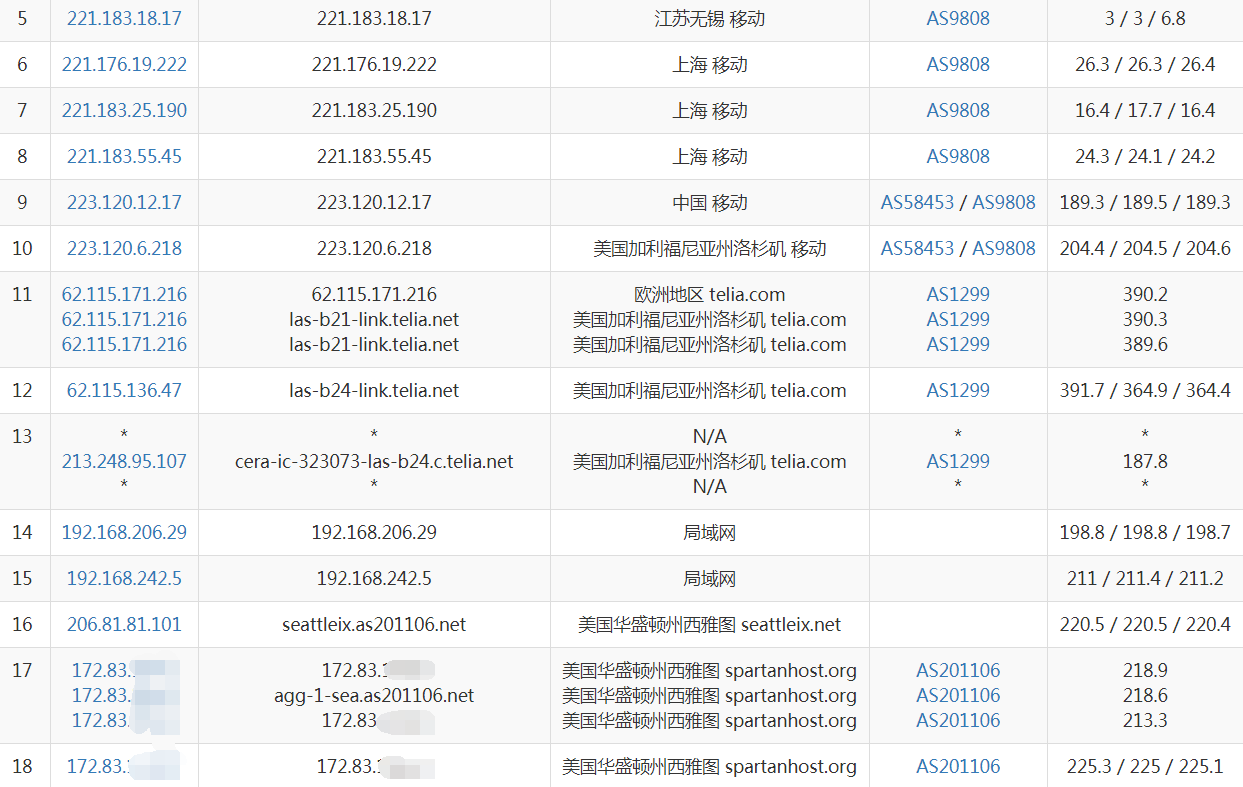The width and height of the screenshot is (1243, 787).
Task: Open the AS58453 link in hop 10 row
Action: click(x=917, y=249)
